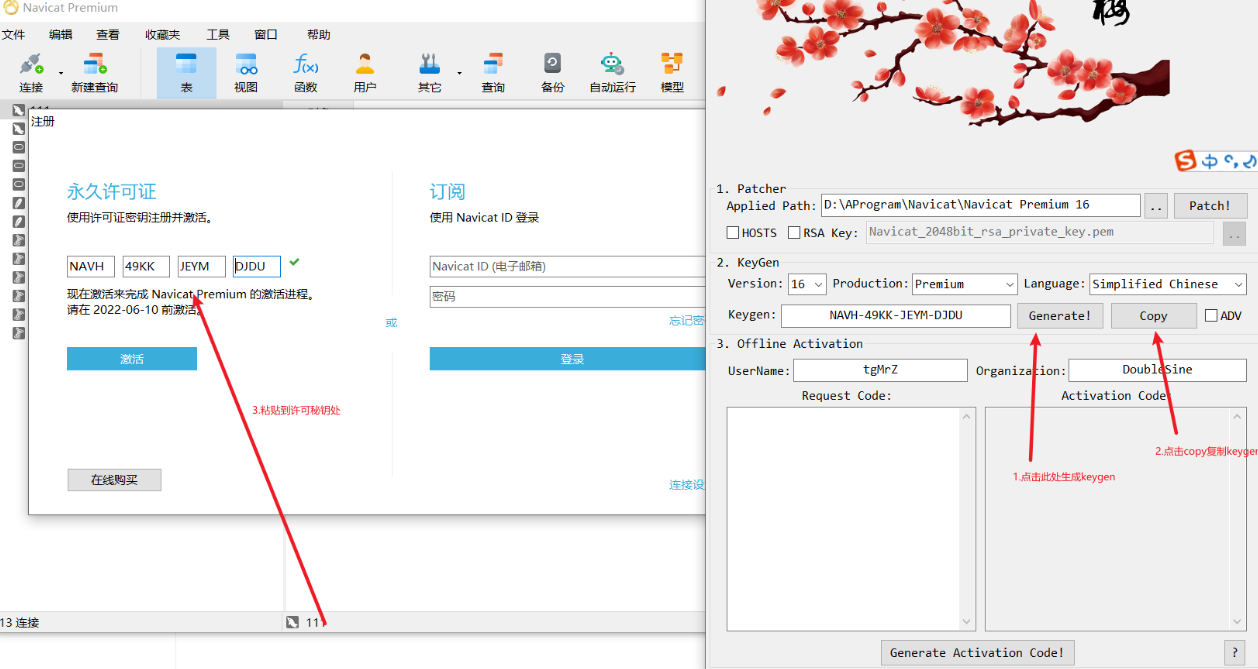The height and width of the screenshot is (669, 1258).
Task: Click inside the Request Code text area
Action: pyautogui.click(x=843, y=518)
